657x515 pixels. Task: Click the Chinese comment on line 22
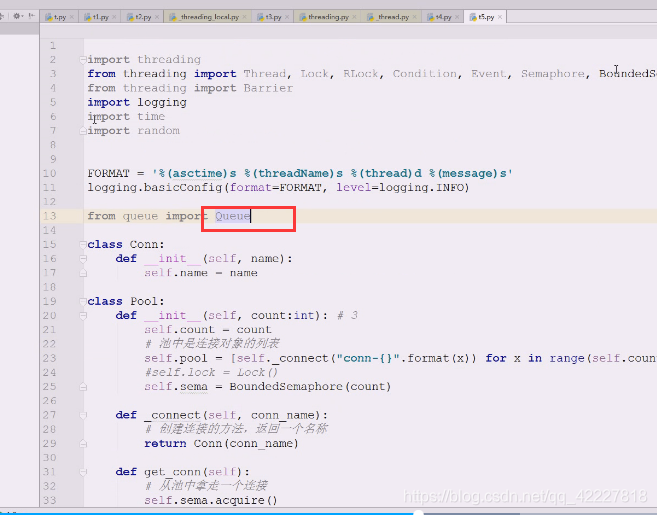click(212, 344)
